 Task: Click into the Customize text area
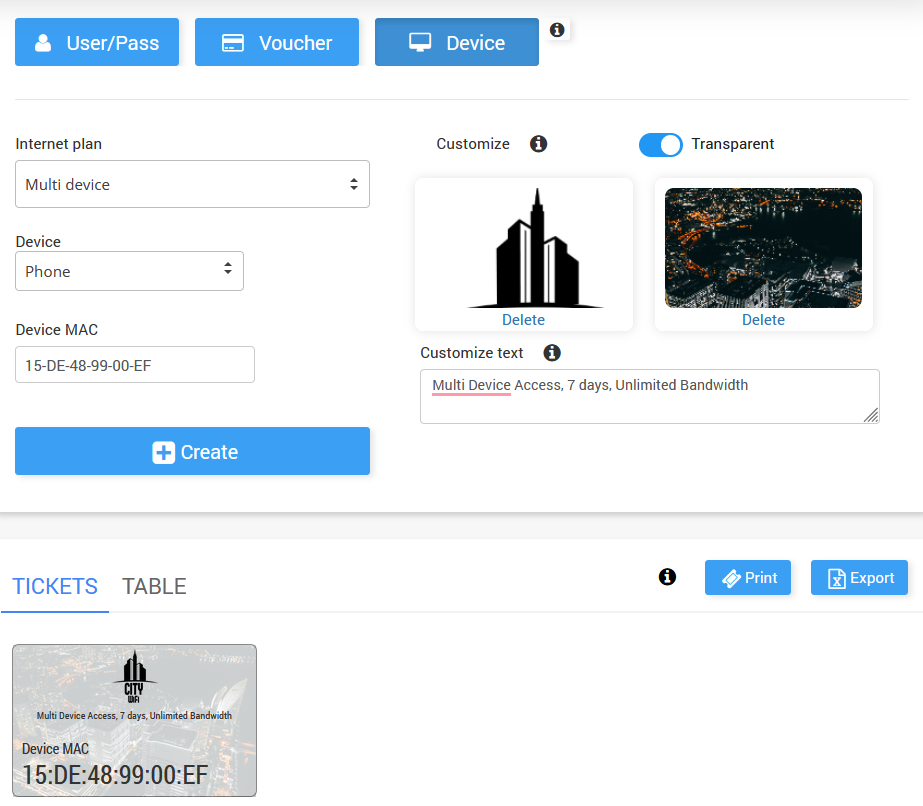650,405
